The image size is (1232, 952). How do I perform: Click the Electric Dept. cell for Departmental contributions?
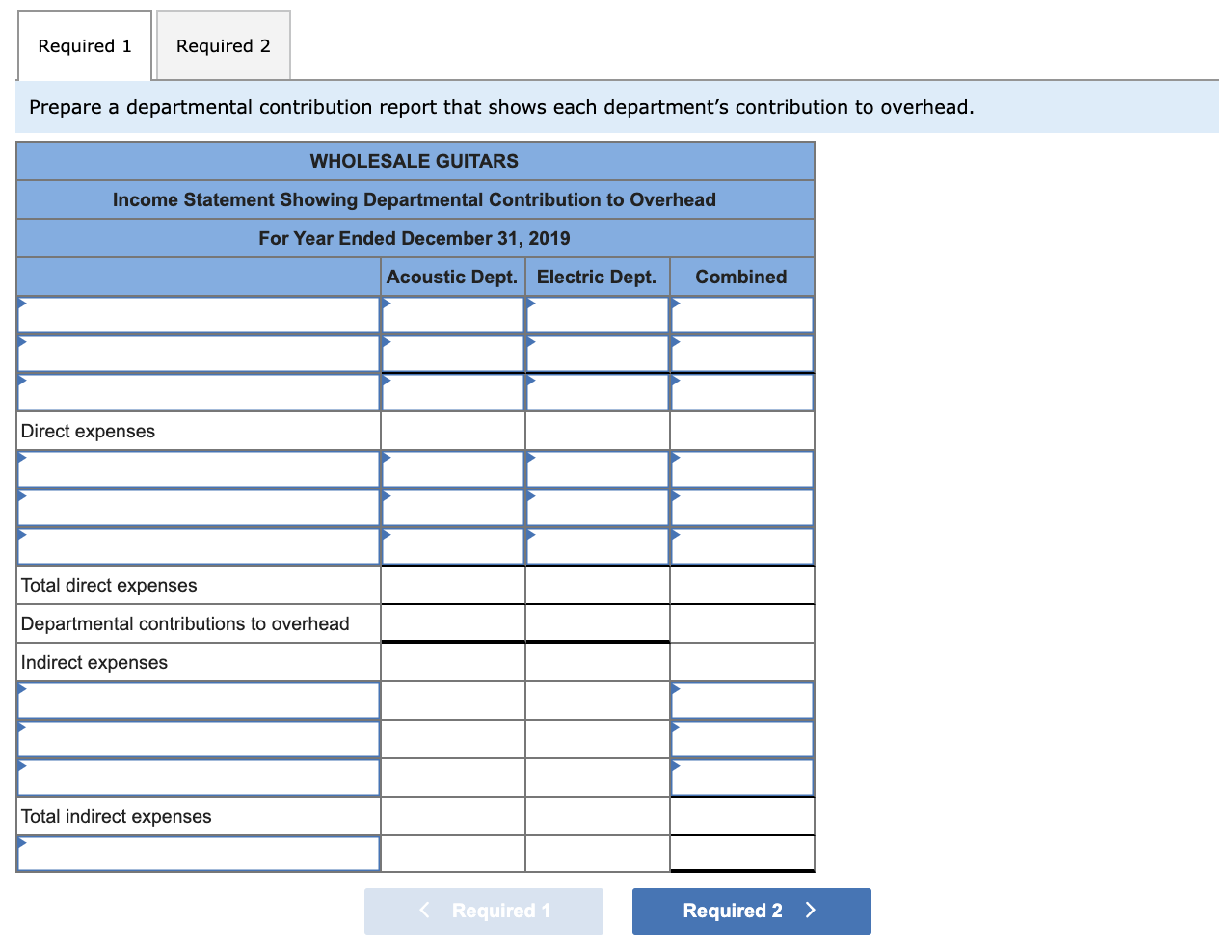[x=596, y=622]
